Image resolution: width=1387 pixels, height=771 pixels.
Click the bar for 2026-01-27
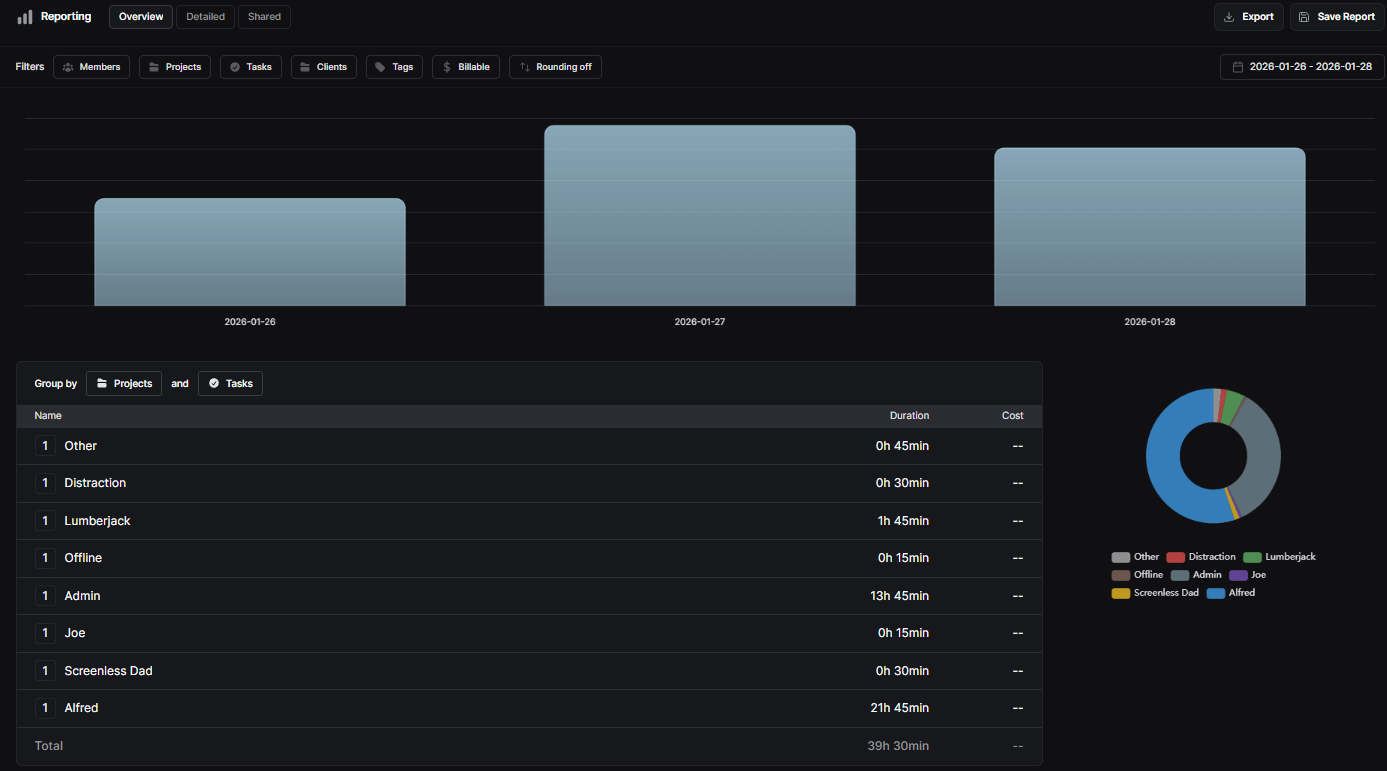tap(700, 215)
